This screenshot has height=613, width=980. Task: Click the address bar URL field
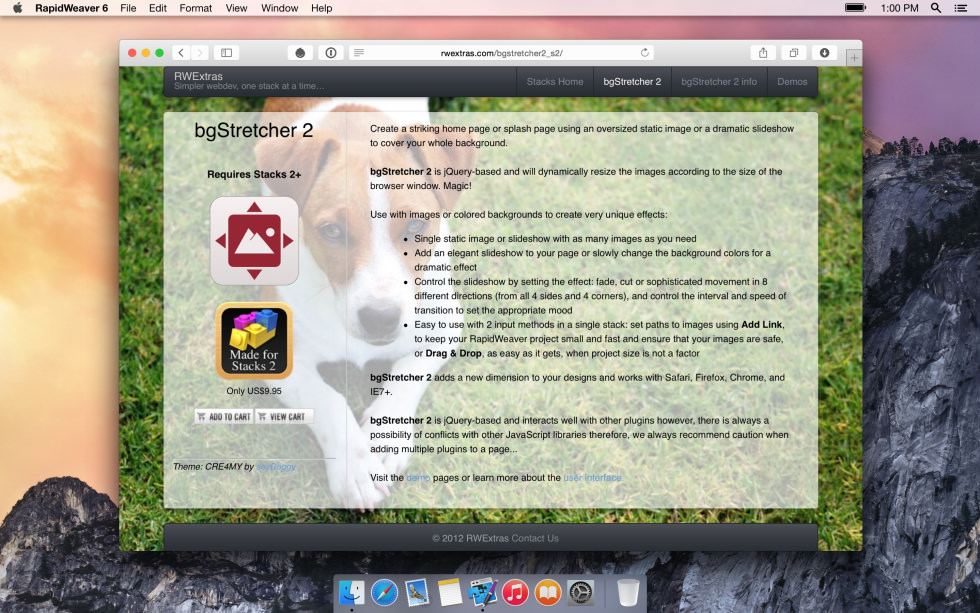pyautogui.click(x=501, y=53)
